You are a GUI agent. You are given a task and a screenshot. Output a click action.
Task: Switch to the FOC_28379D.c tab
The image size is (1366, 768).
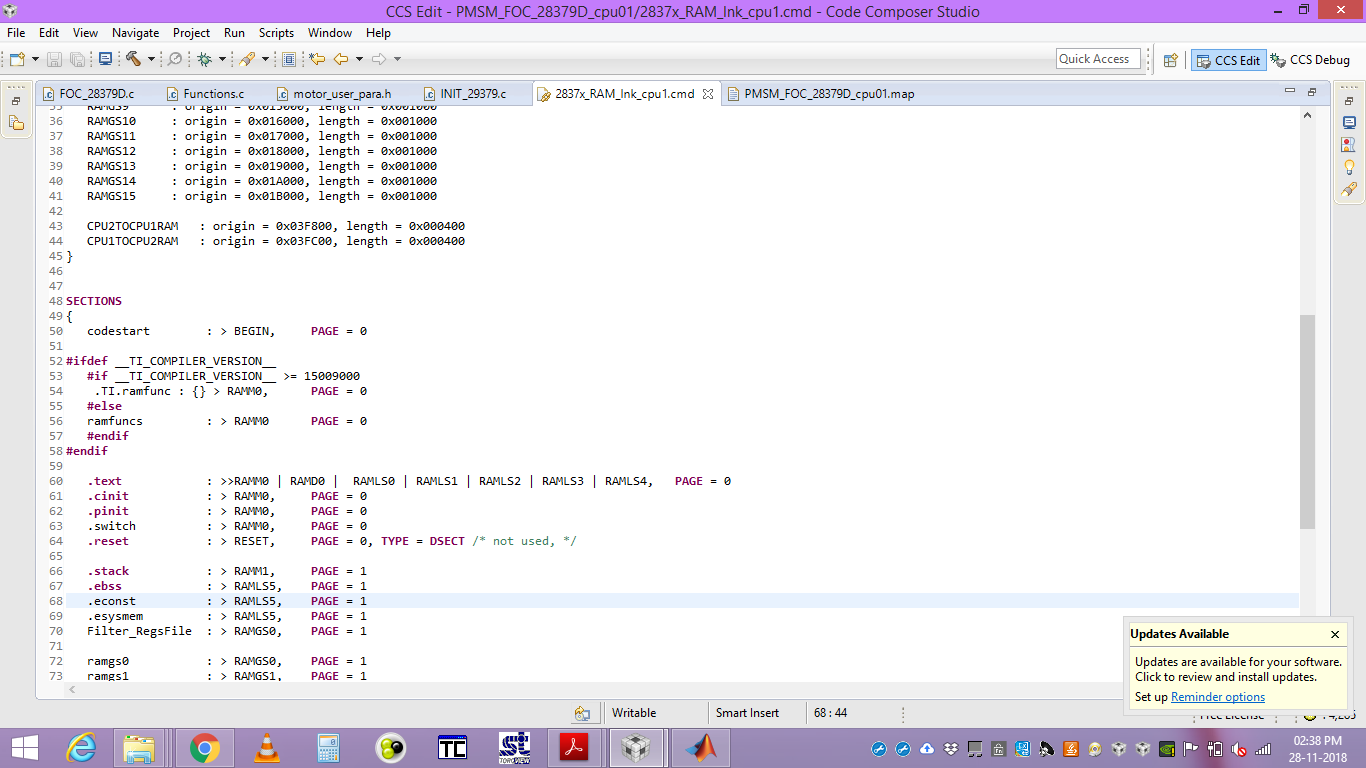[x=96, y=94]
